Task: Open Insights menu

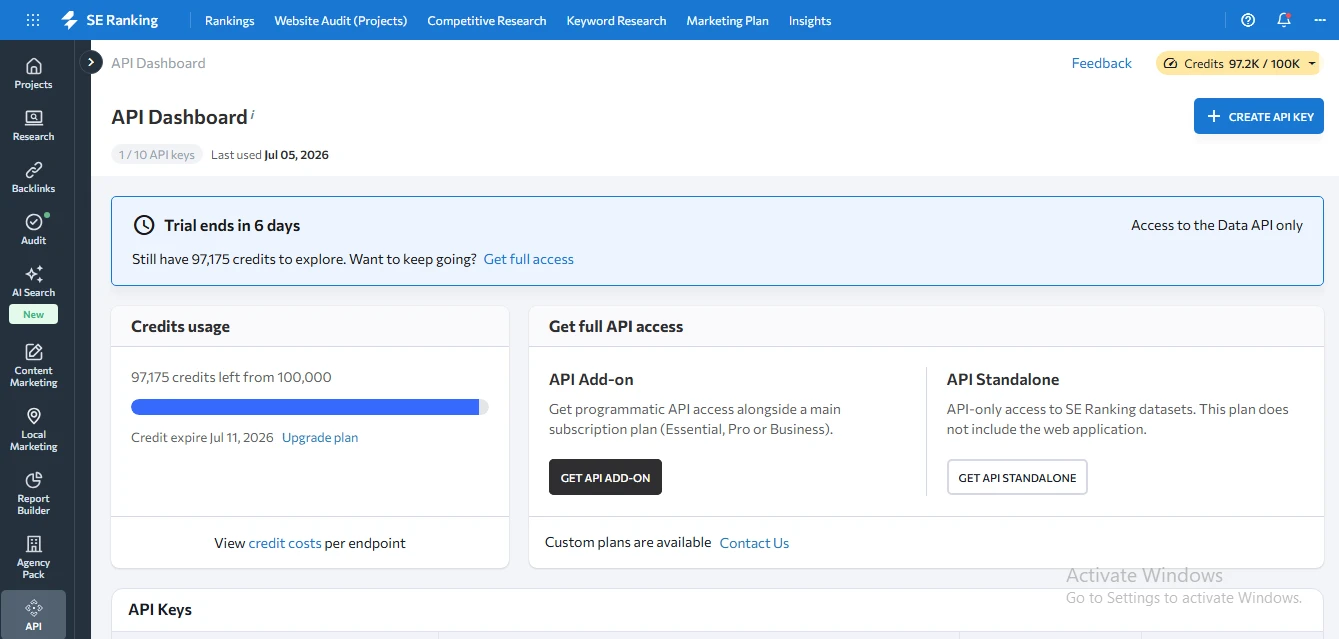Action: click(809, 20)
